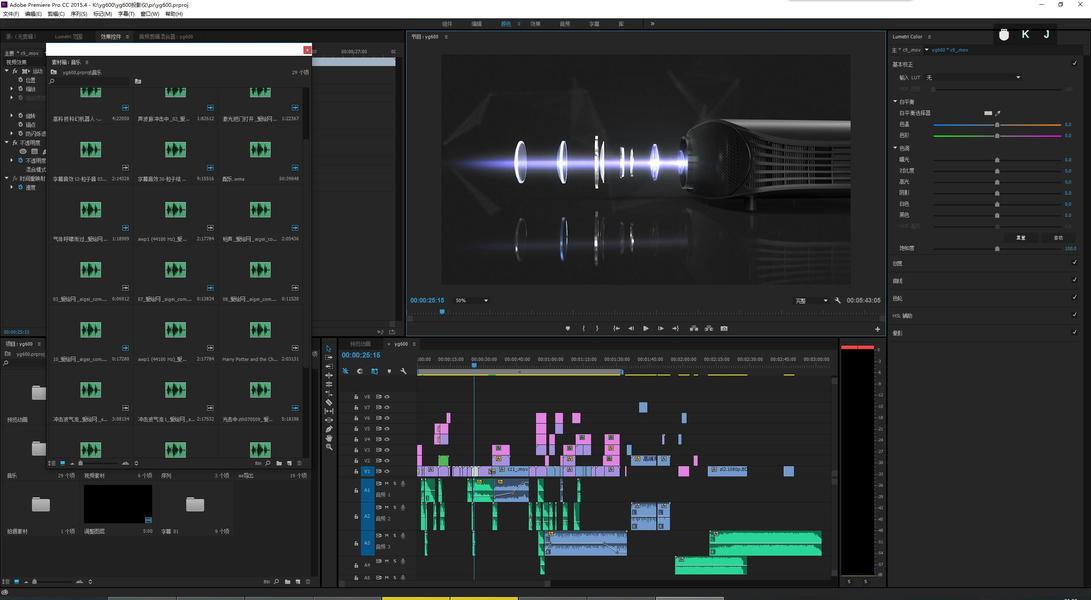Adjust the Saturation slider handle

pos(997,248)
